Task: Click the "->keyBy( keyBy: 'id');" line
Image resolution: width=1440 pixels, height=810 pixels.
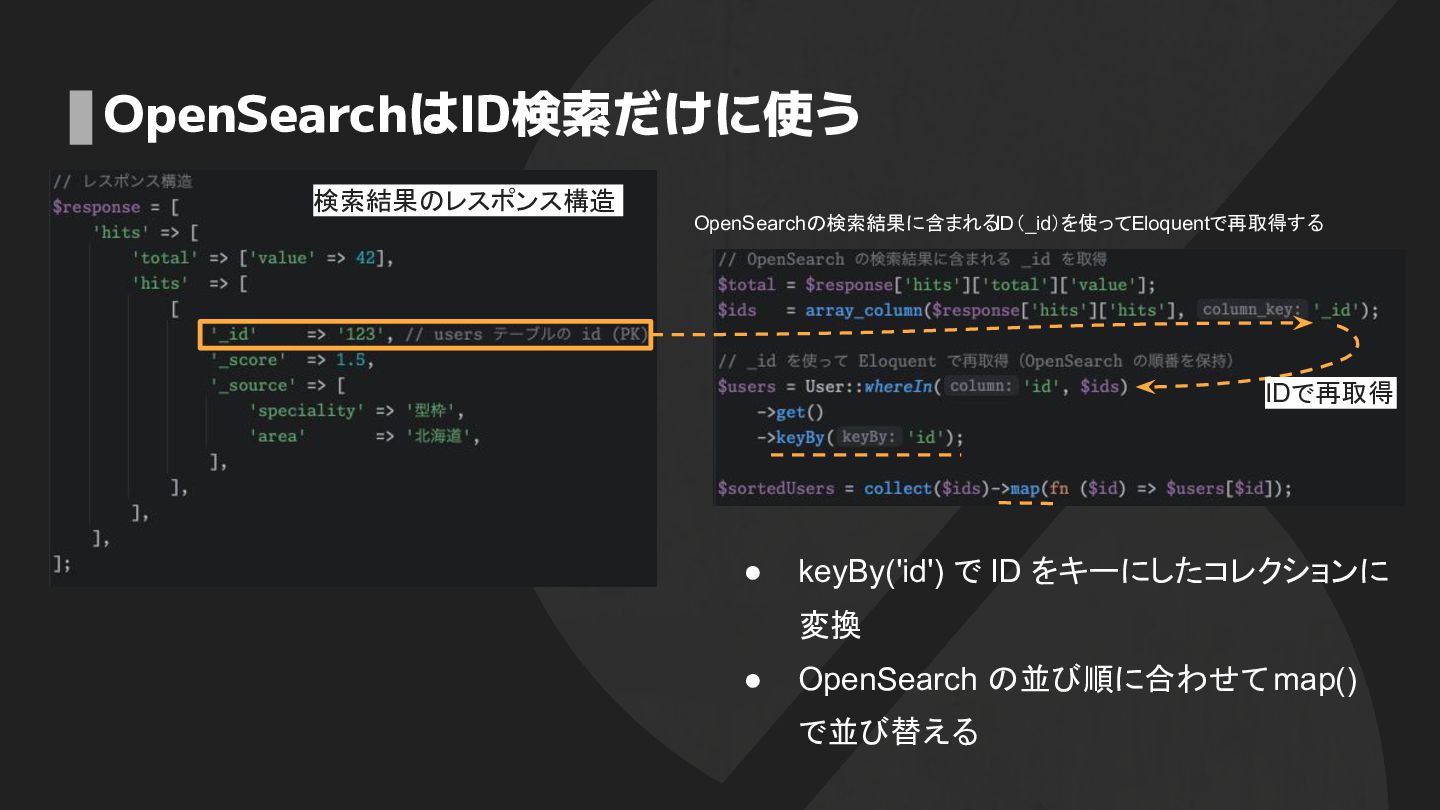Action: tap(860, 437)
